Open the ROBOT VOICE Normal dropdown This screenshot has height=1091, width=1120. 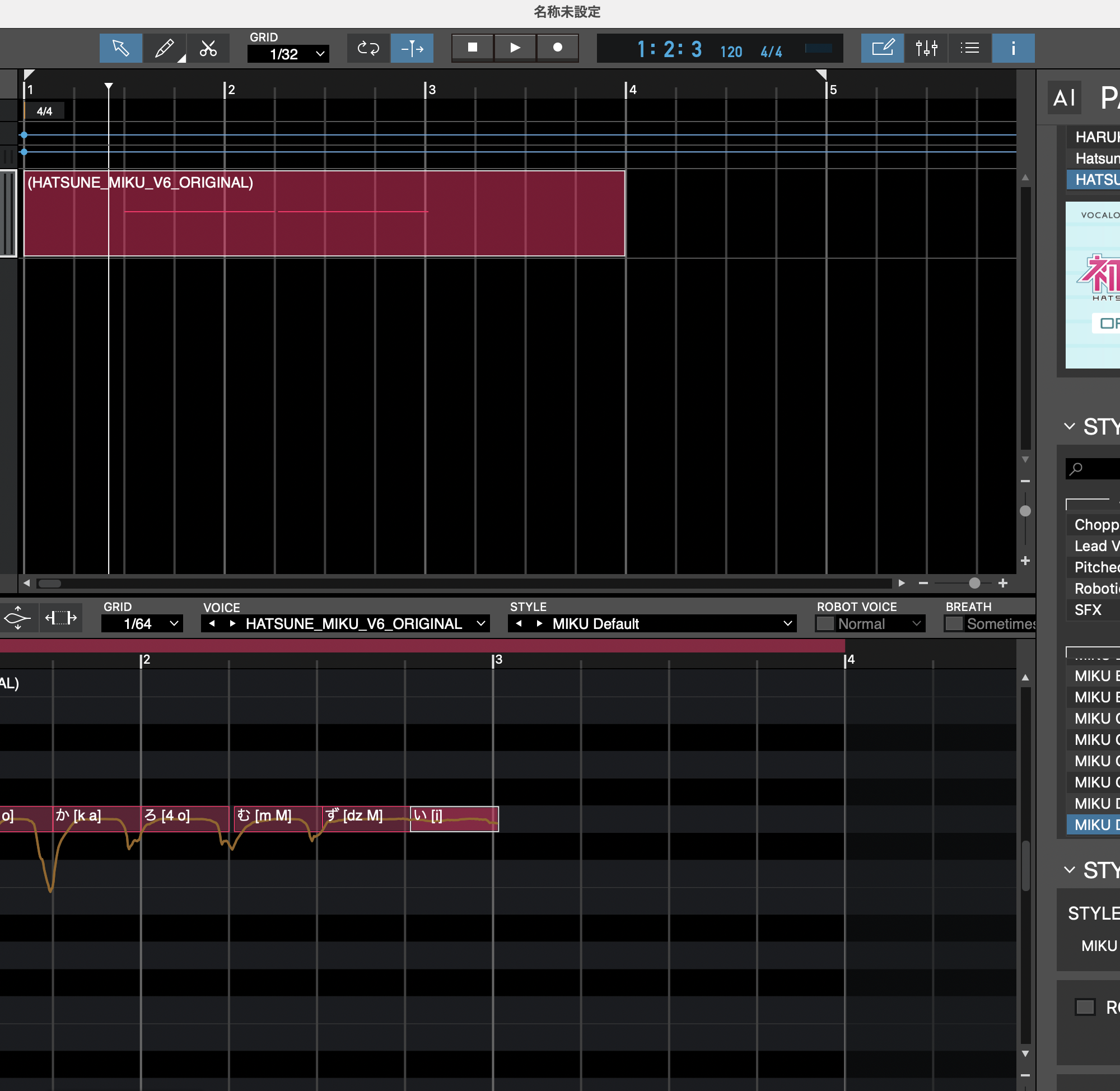[x=880, y=623]
